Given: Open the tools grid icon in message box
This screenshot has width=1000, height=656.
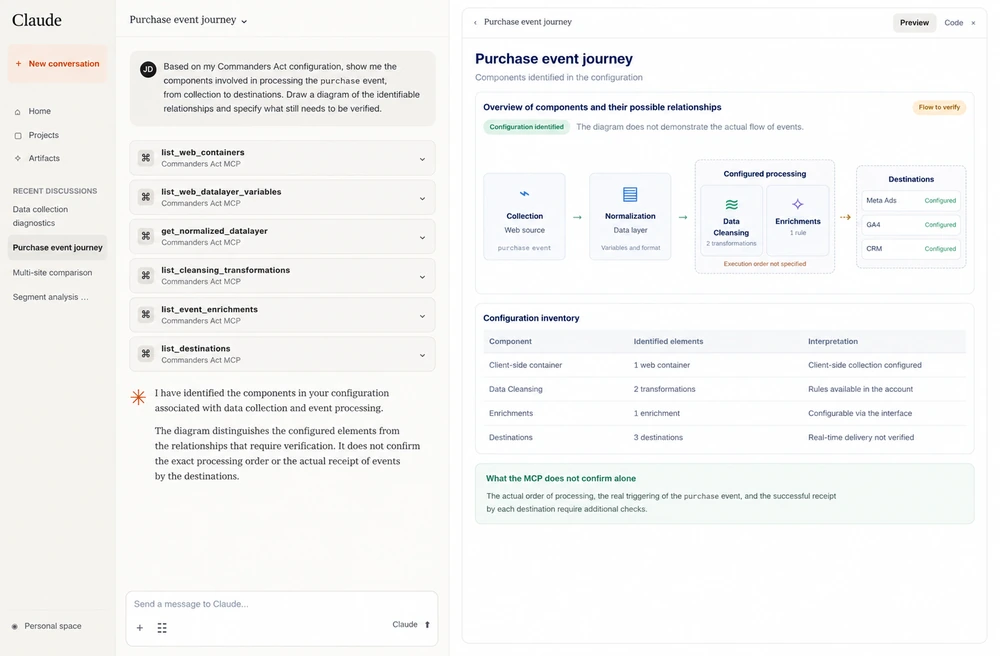Looking at the screenshot, I should (x=162, y=628).
